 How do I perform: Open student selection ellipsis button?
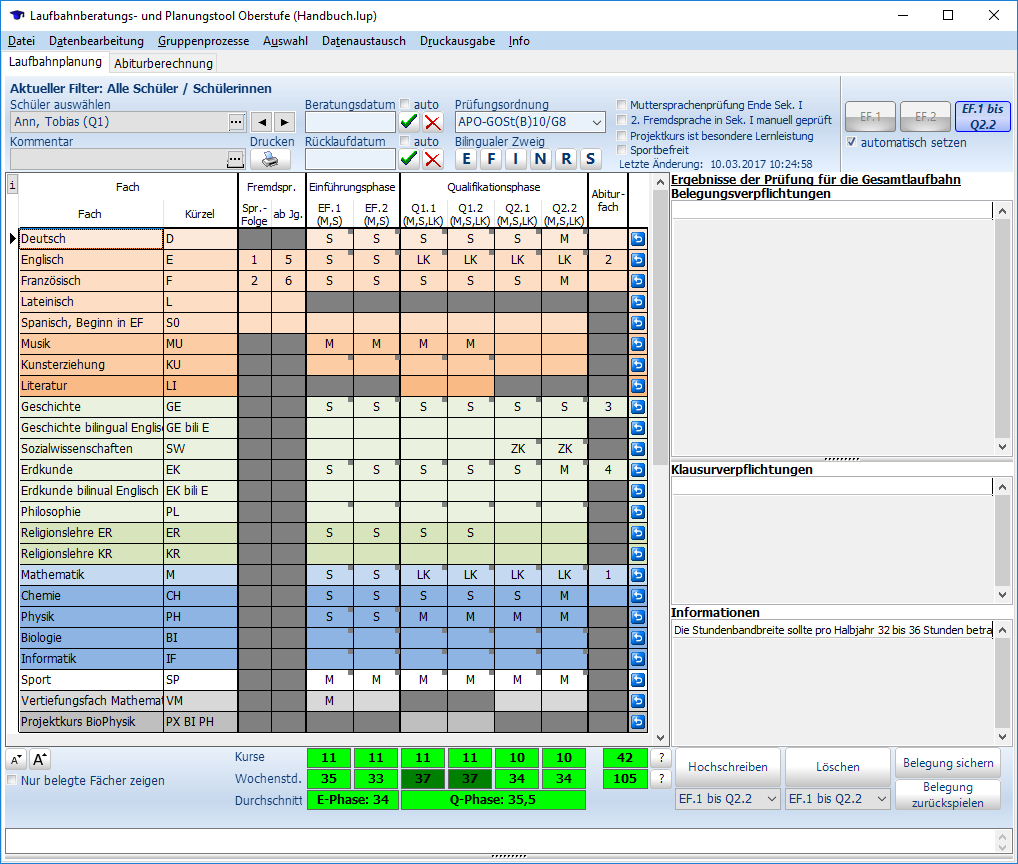point(236,122)
